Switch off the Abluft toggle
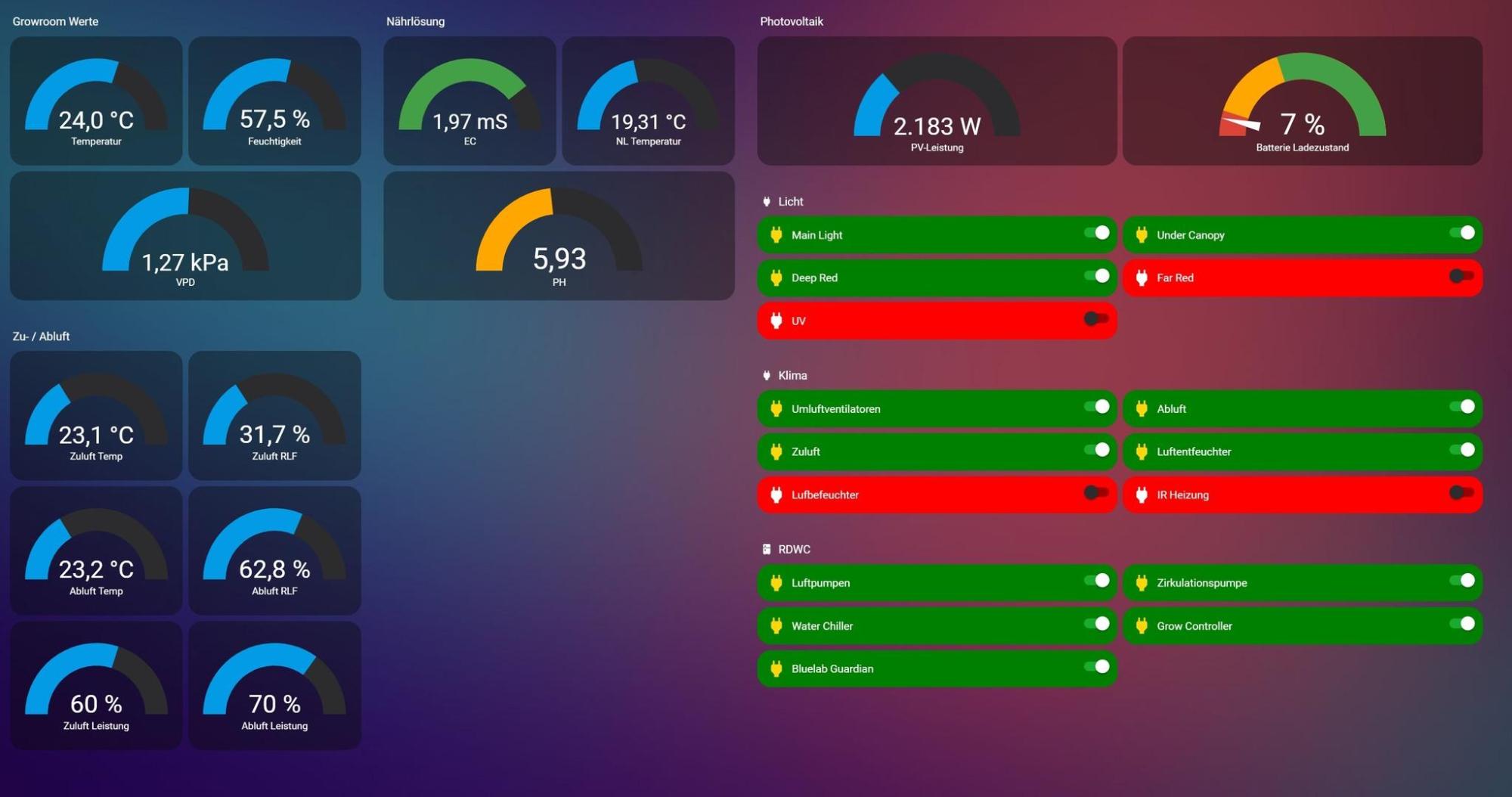The height and width of the screenshot is (797, 1512). tap(1461, 408)
